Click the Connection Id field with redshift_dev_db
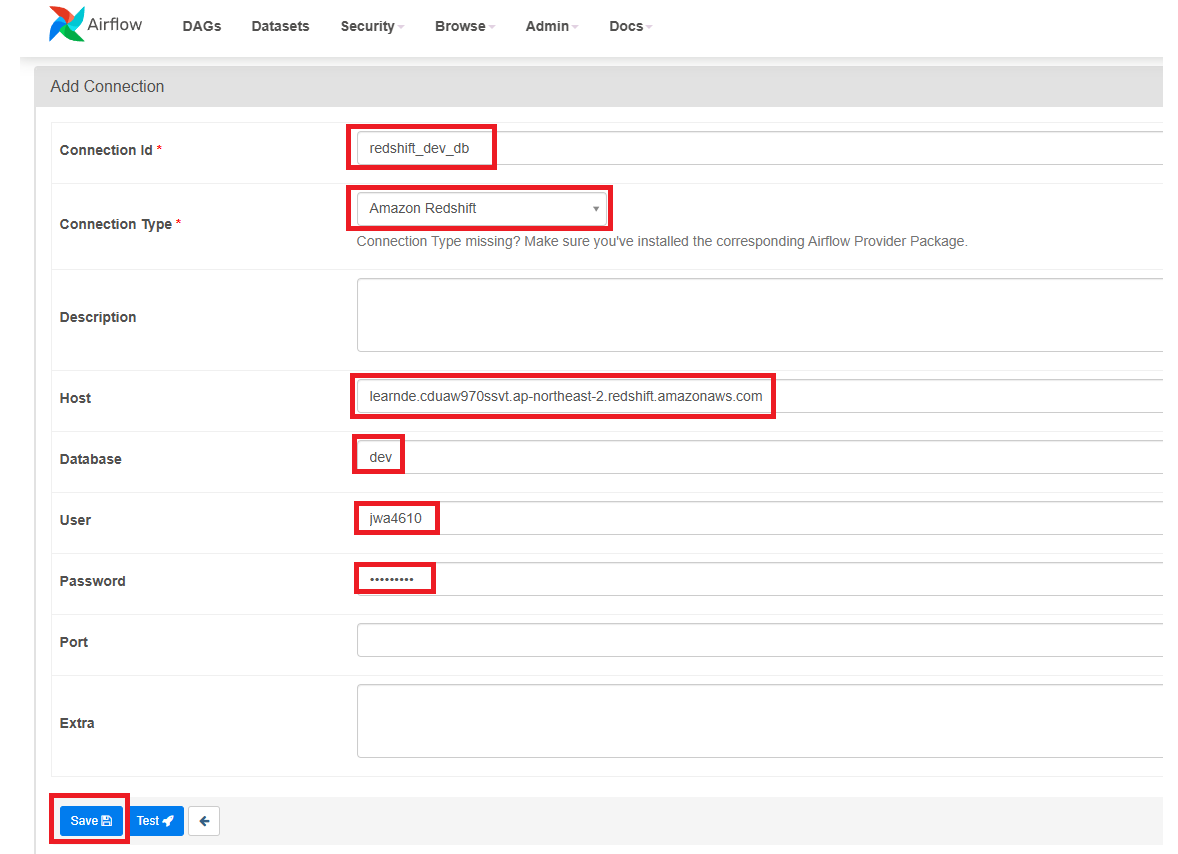The image size is (1178, 854). tap(760, 148)
